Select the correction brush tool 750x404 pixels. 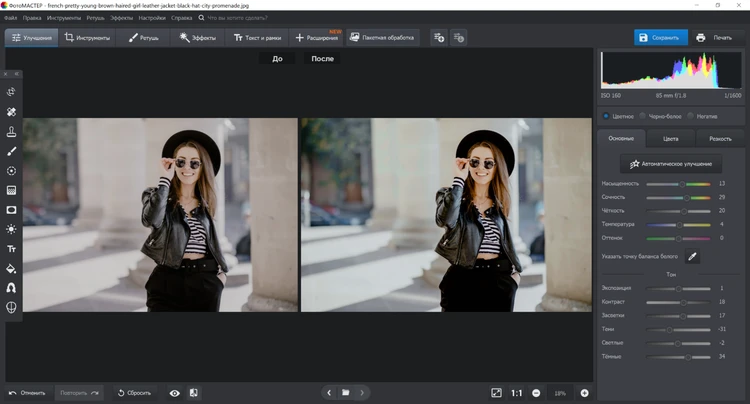click(x=11, y=151)
